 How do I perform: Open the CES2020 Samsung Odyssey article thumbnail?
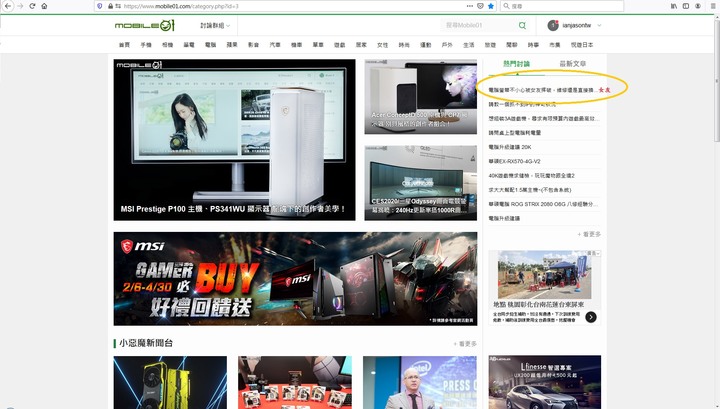point(421,183)
